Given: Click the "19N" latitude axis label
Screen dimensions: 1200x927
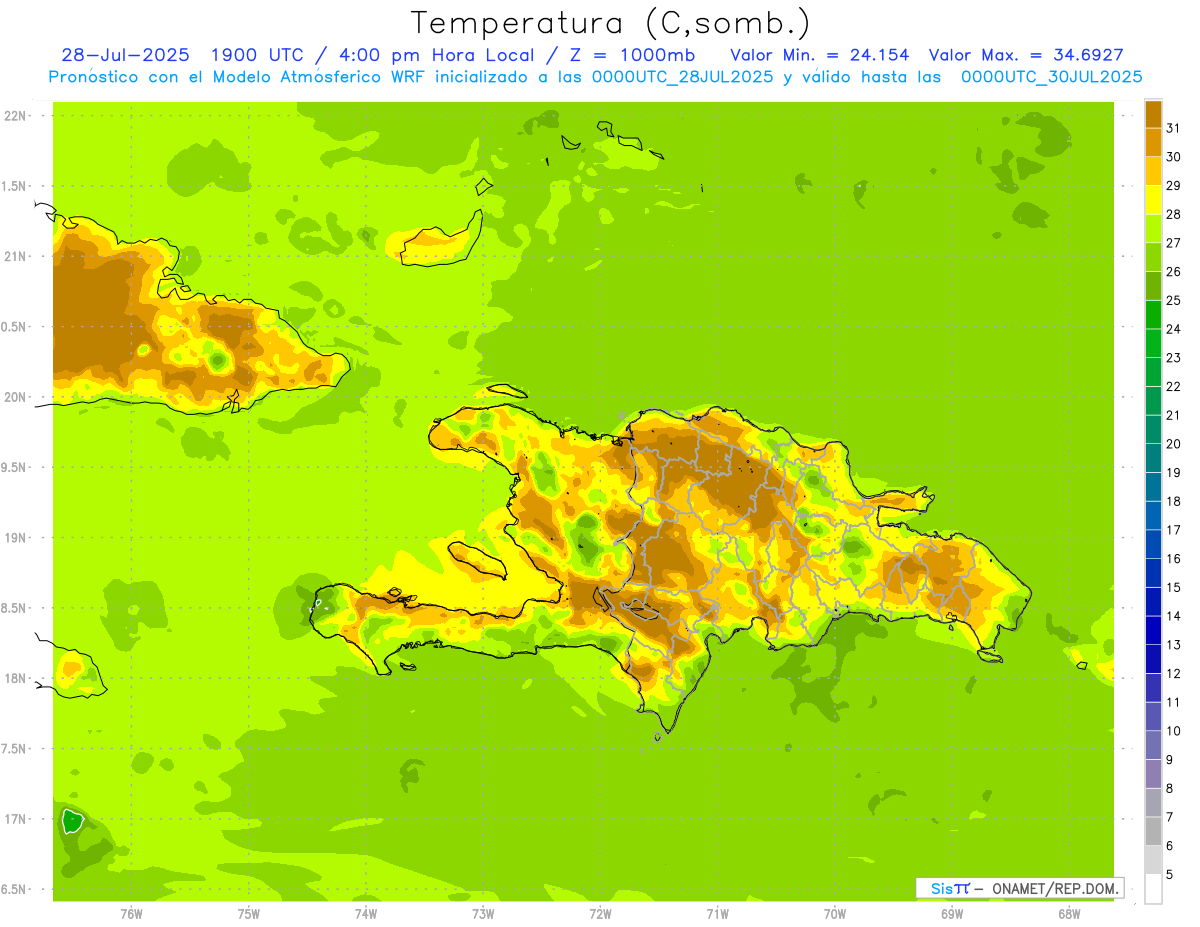Looking at the screenshot, I should click(x=15, y=538).
